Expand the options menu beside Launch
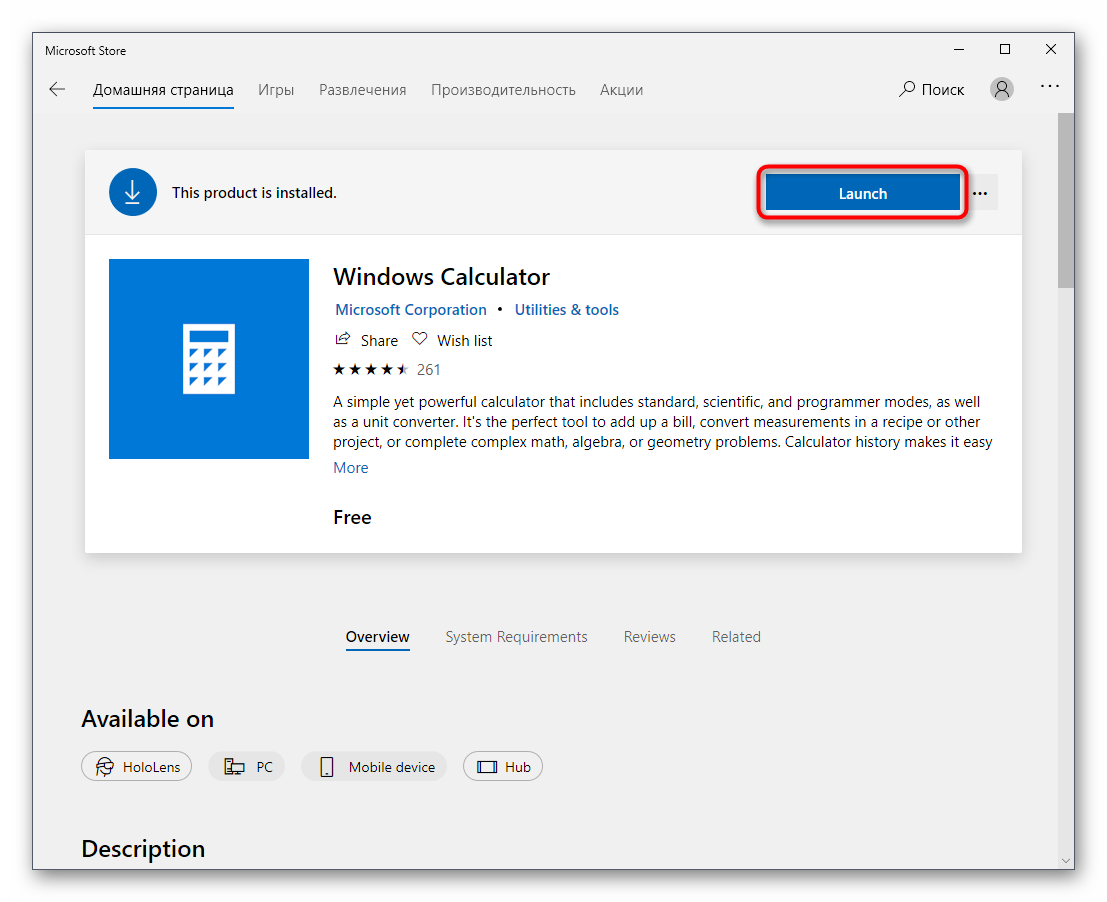 pos(980,193)
